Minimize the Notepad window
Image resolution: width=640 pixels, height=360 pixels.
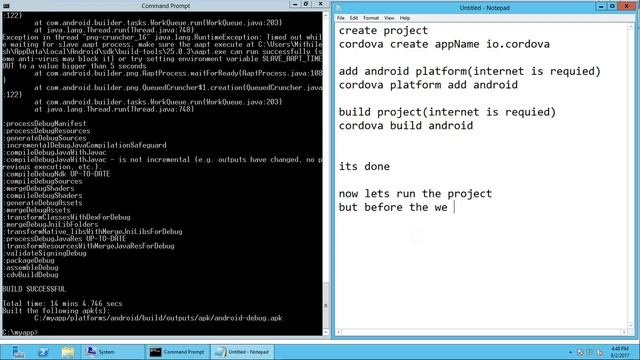[x=601, y=7]
